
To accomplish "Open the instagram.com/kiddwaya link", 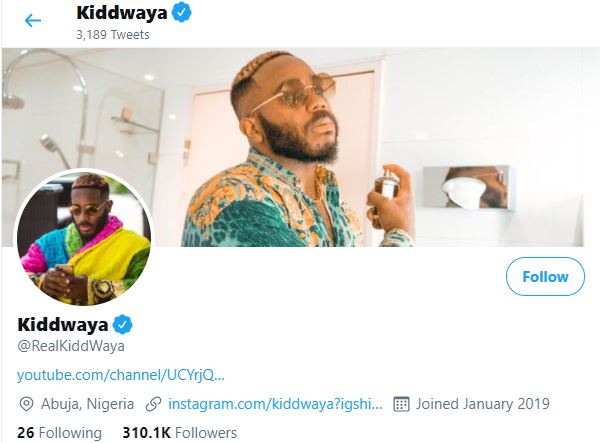I will 274,404.
